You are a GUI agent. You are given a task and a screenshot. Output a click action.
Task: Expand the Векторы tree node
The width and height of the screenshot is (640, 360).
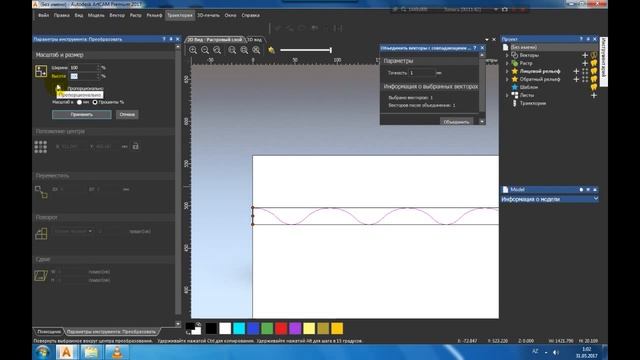tap(507, 55)
